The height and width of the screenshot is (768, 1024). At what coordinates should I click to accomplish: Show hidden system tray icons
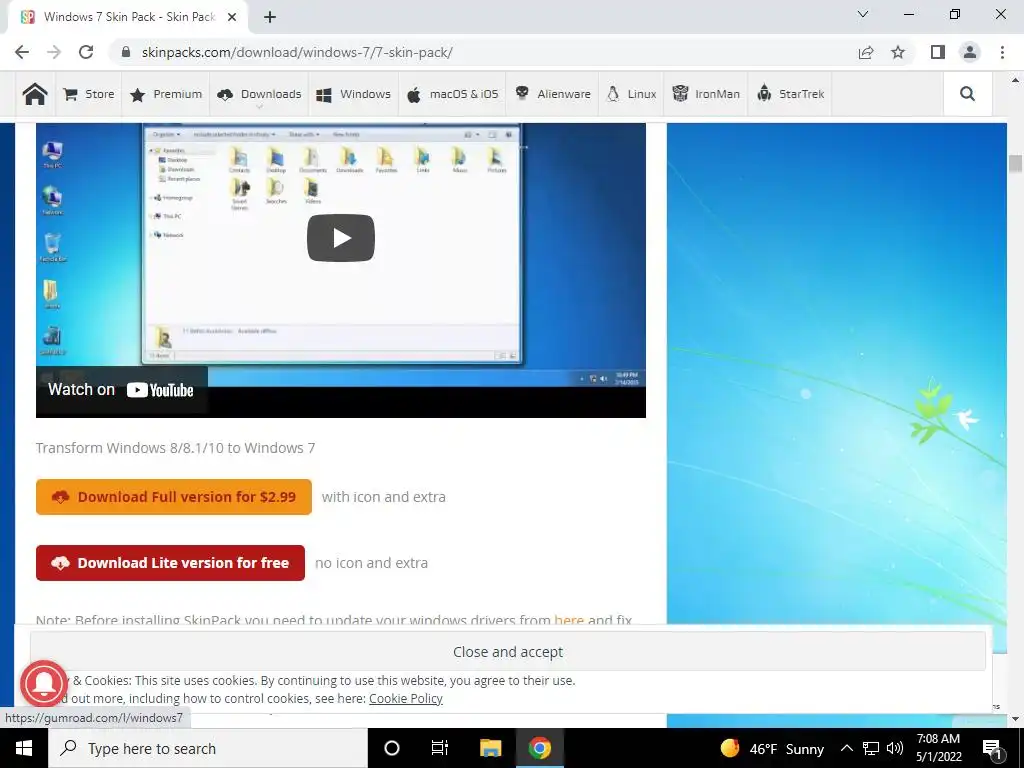(x=846, y=748)
